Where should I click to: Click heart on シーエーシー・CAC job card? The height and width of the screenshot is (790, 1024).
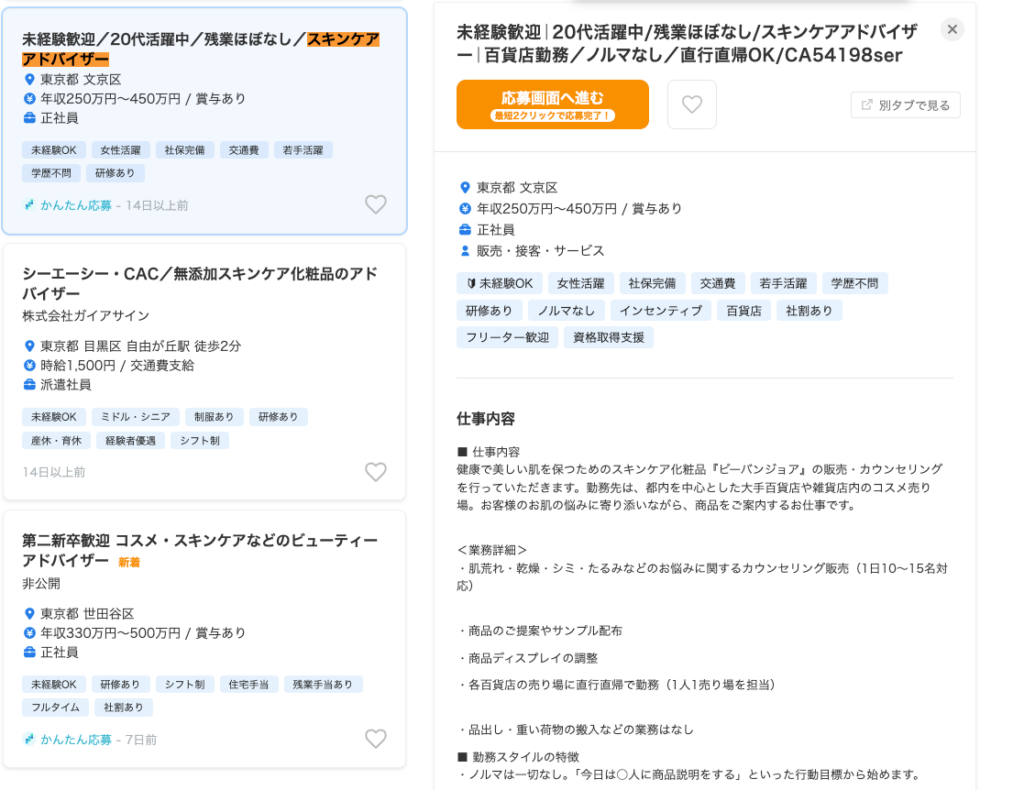pos(375,472)
